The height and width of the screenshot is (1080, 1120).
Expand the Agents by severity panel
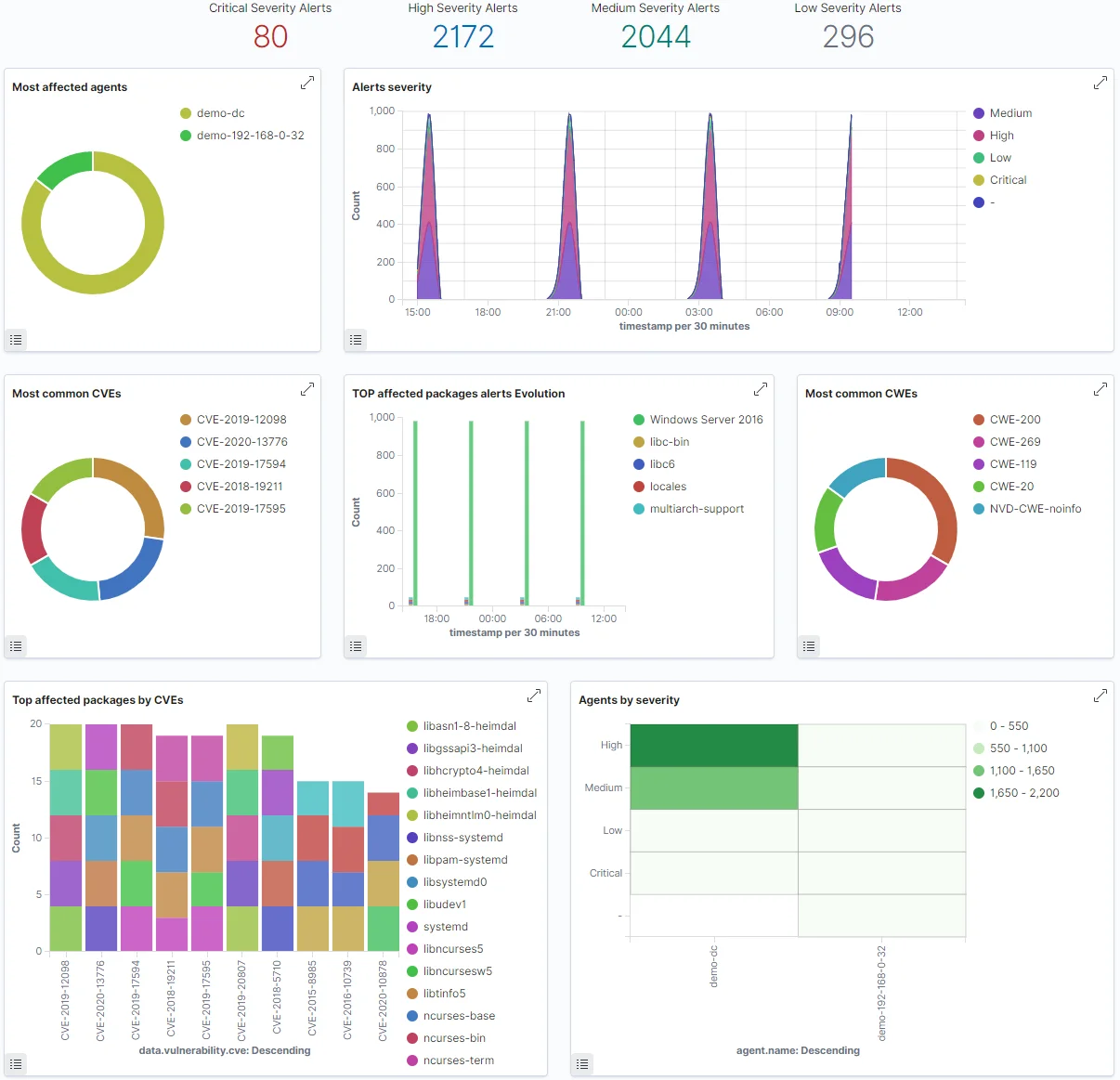[x=1100, y=696]
